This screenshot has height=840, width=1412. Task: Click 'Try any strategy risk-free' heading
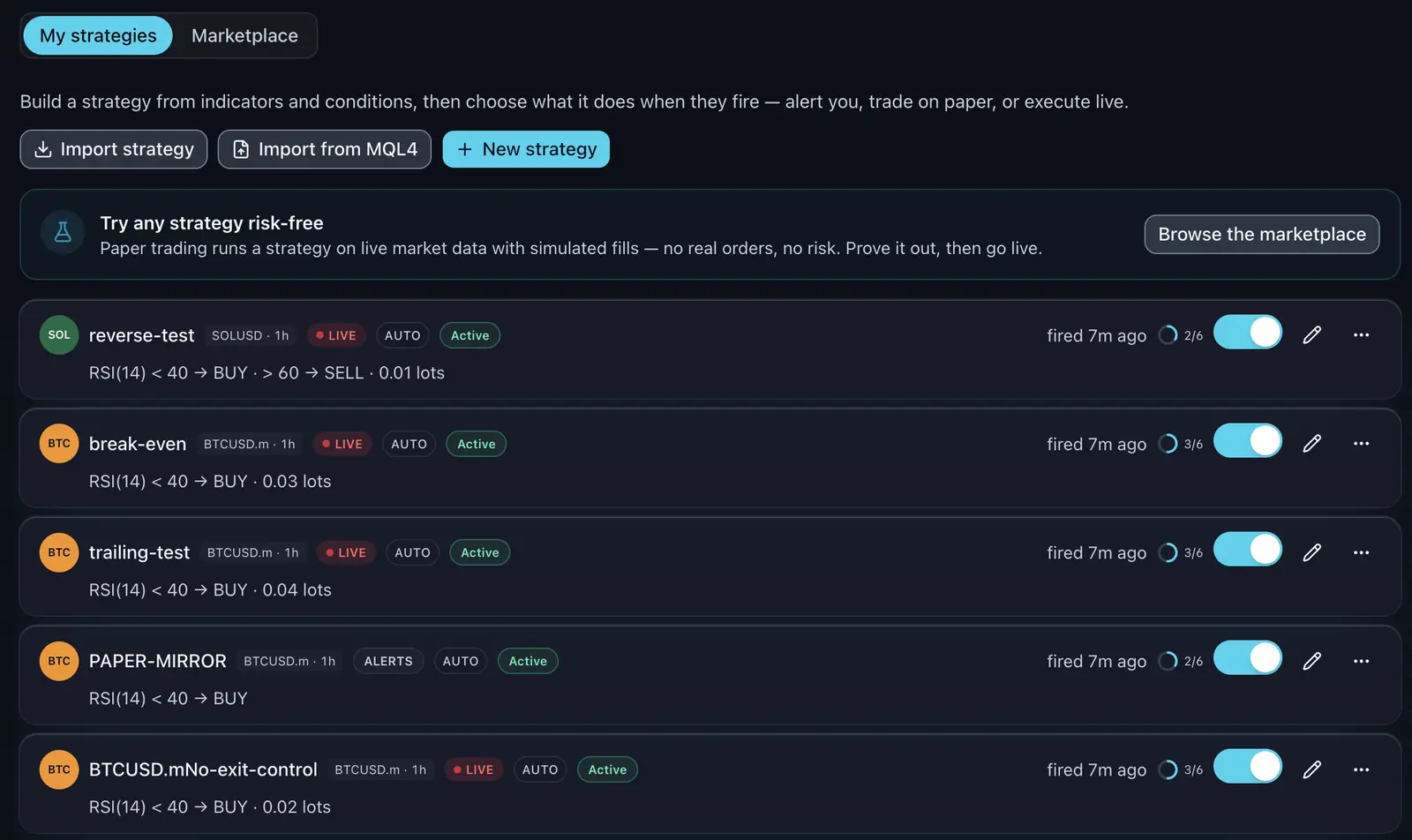point(212,223)
